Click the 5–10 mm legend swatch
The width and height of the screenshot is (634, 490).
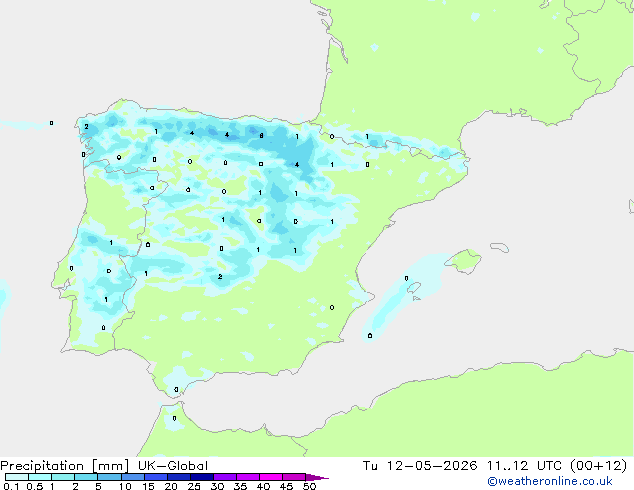tap(109, 477)
